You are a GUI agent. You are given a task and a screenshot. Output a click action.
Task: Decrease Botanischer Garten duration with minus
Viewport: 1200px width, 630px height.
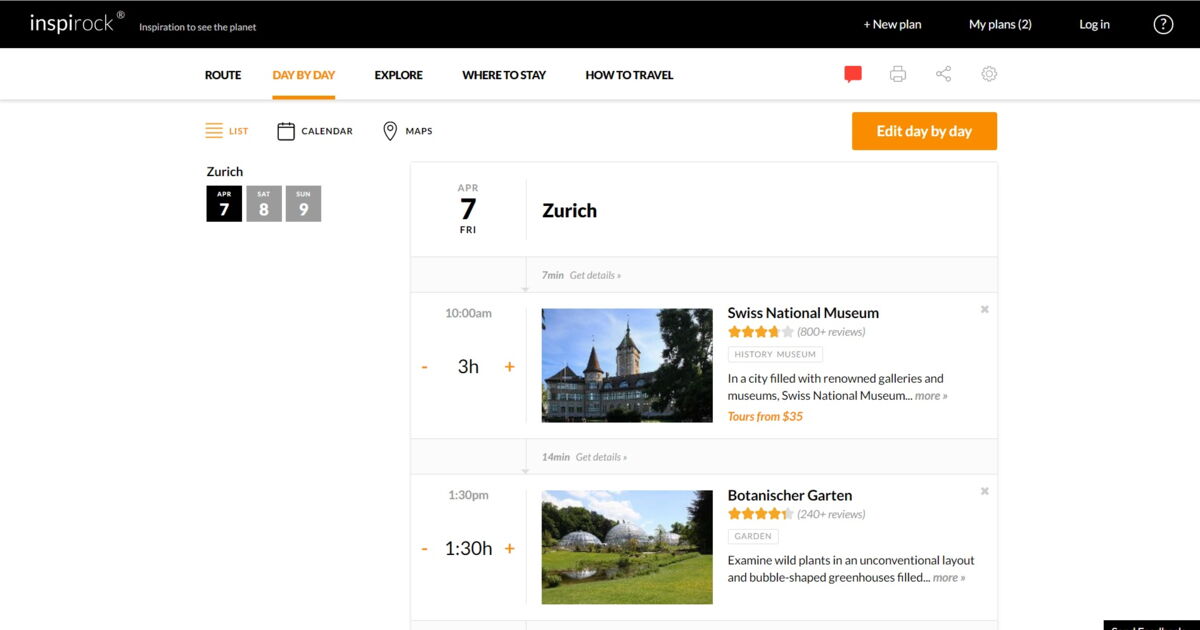425,549
